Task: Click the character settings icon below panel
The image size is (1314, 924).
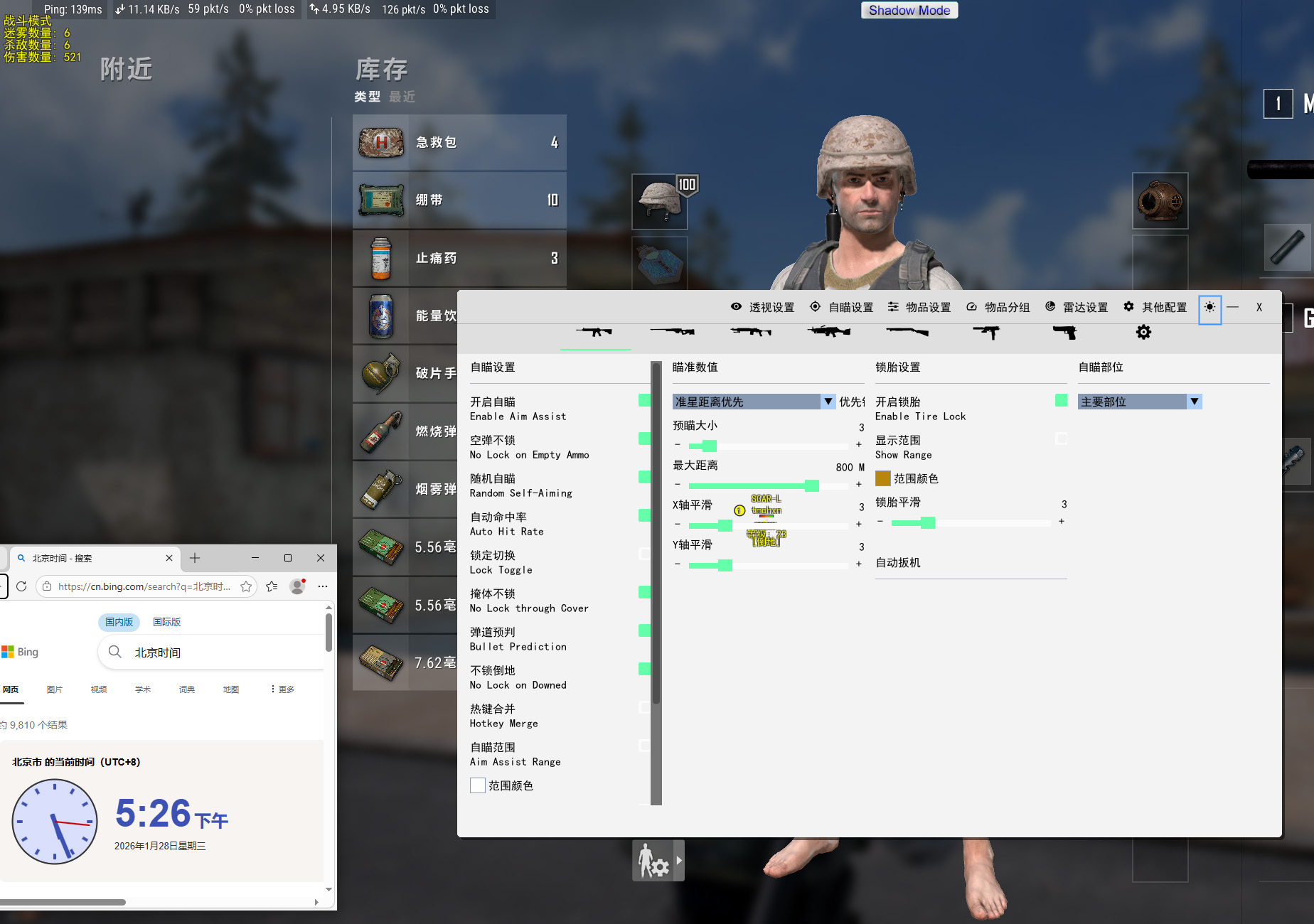Action: click(x=653, y=861)
